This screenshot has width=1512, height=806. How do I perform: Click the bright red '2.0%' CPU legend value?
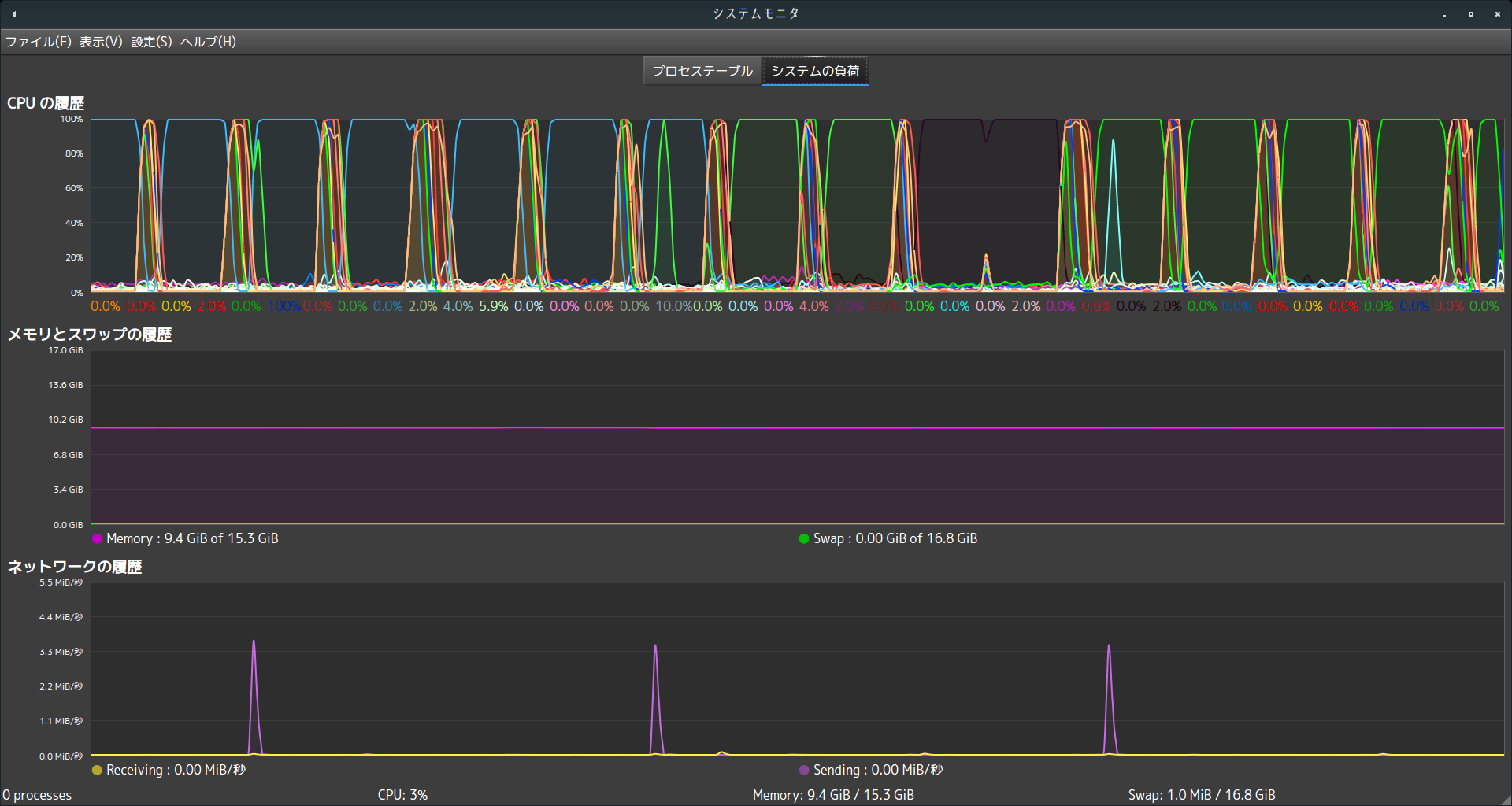[x=212, y=306]
